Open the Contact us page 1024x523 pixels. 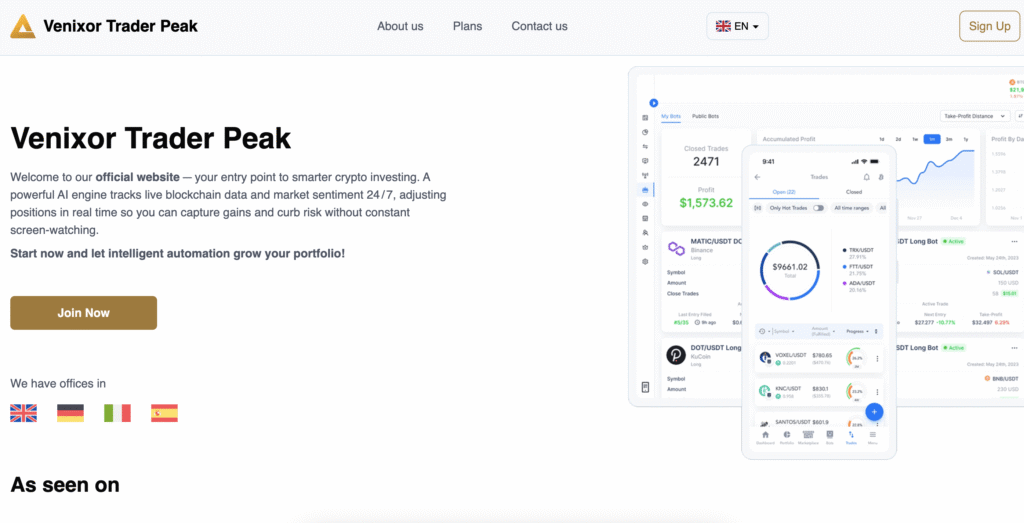click(539, 26)
